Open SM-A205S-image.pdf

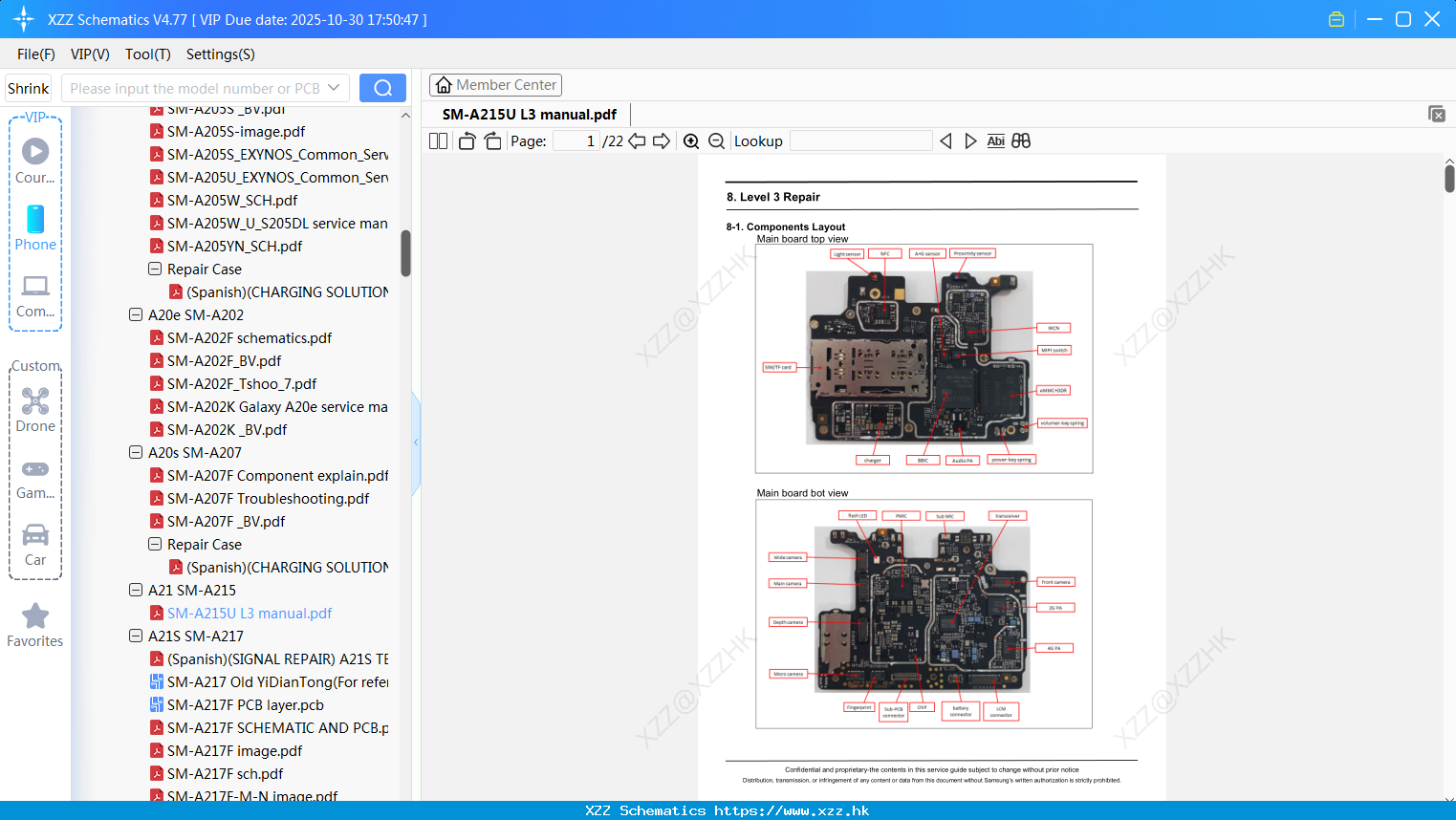(236, 131)
